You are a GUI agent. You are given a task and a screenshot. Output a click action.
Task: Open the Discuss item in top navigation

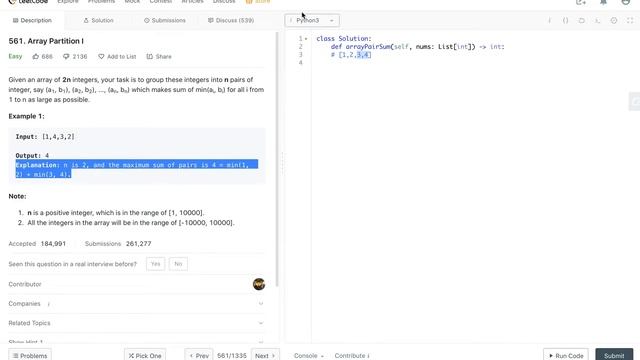(x=224, y=2)
